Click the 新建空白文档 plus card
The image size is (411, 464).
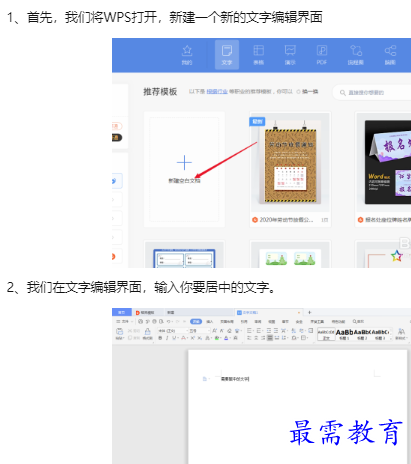(x=184, y=169)
